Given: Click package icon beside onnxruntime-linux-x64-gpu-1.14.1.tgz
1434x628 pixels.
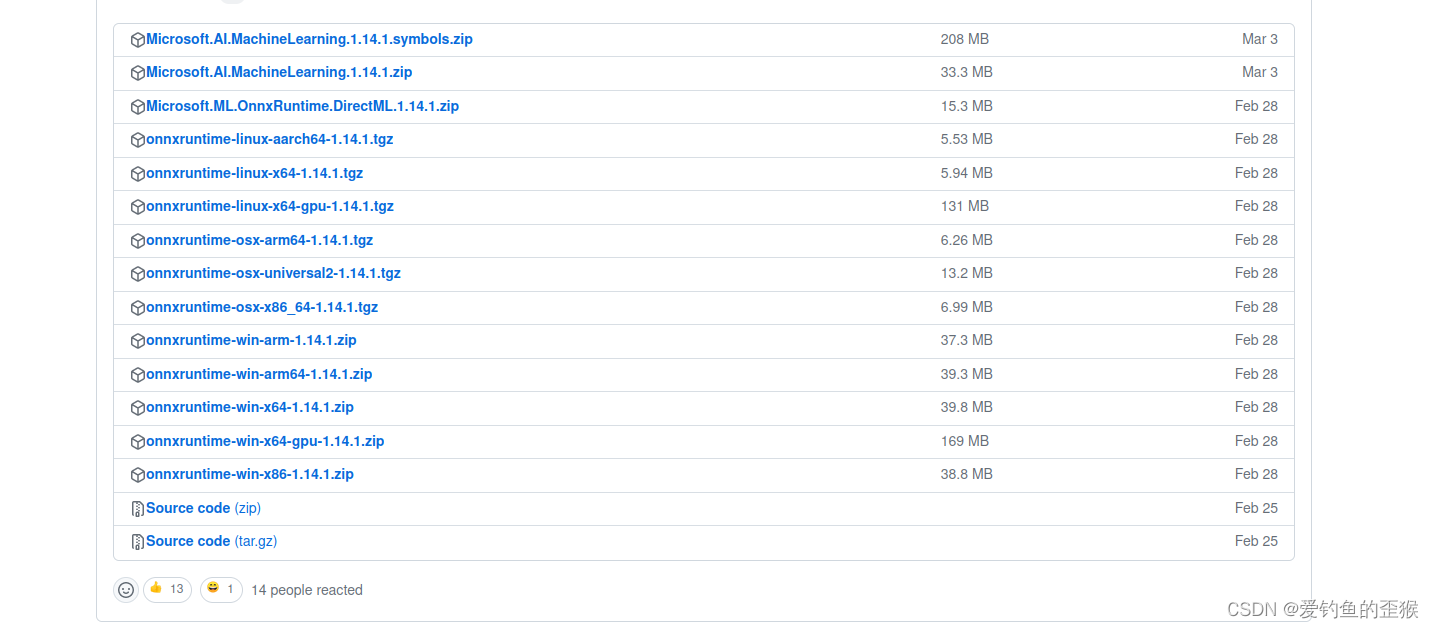Looking at the screenshot, I should coord(138,207).
